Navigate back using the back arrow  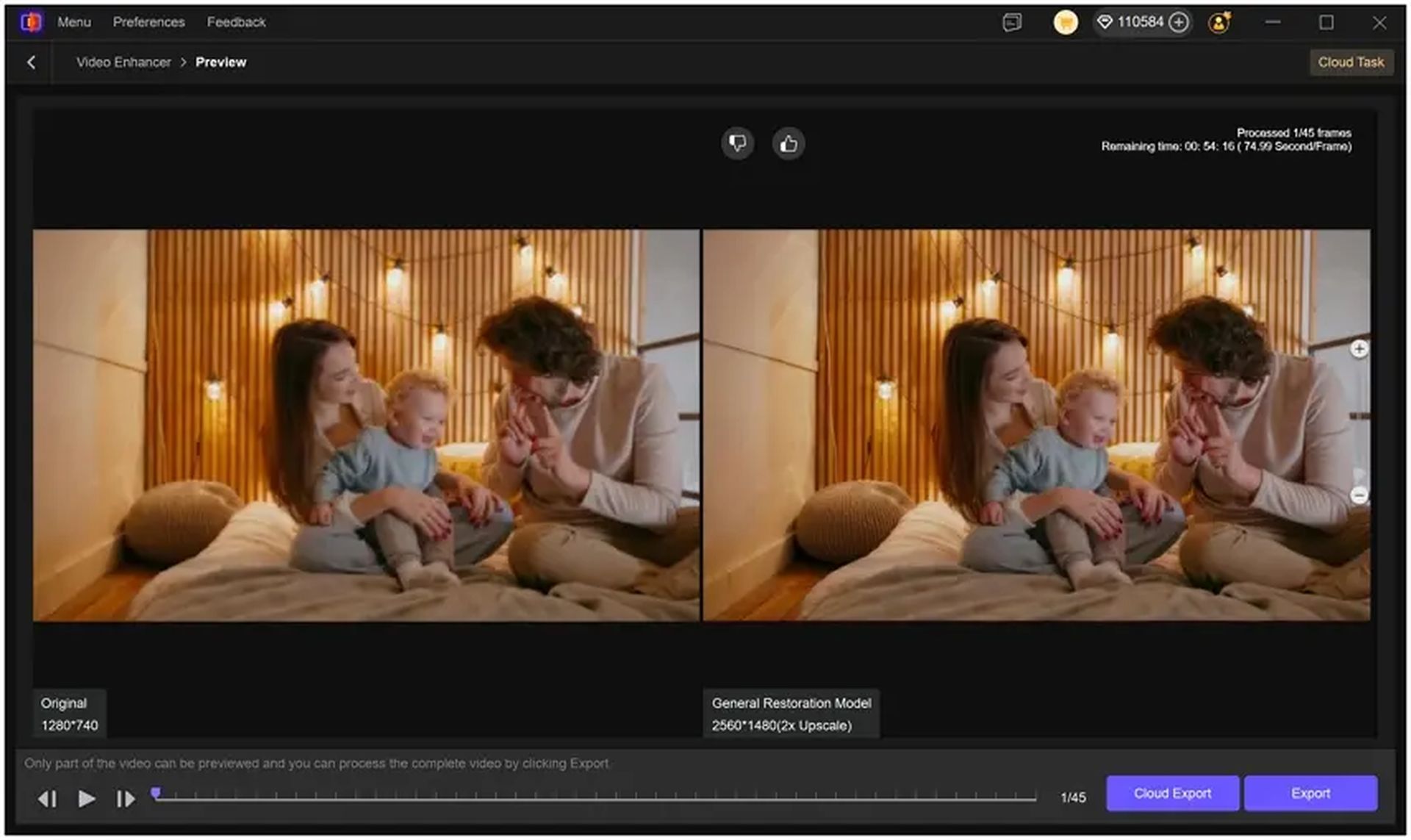(31, 62)
